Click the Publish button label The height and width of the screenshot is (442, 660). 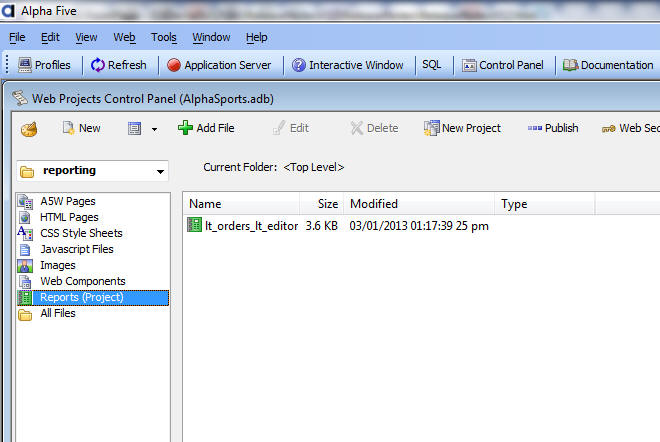562,128
